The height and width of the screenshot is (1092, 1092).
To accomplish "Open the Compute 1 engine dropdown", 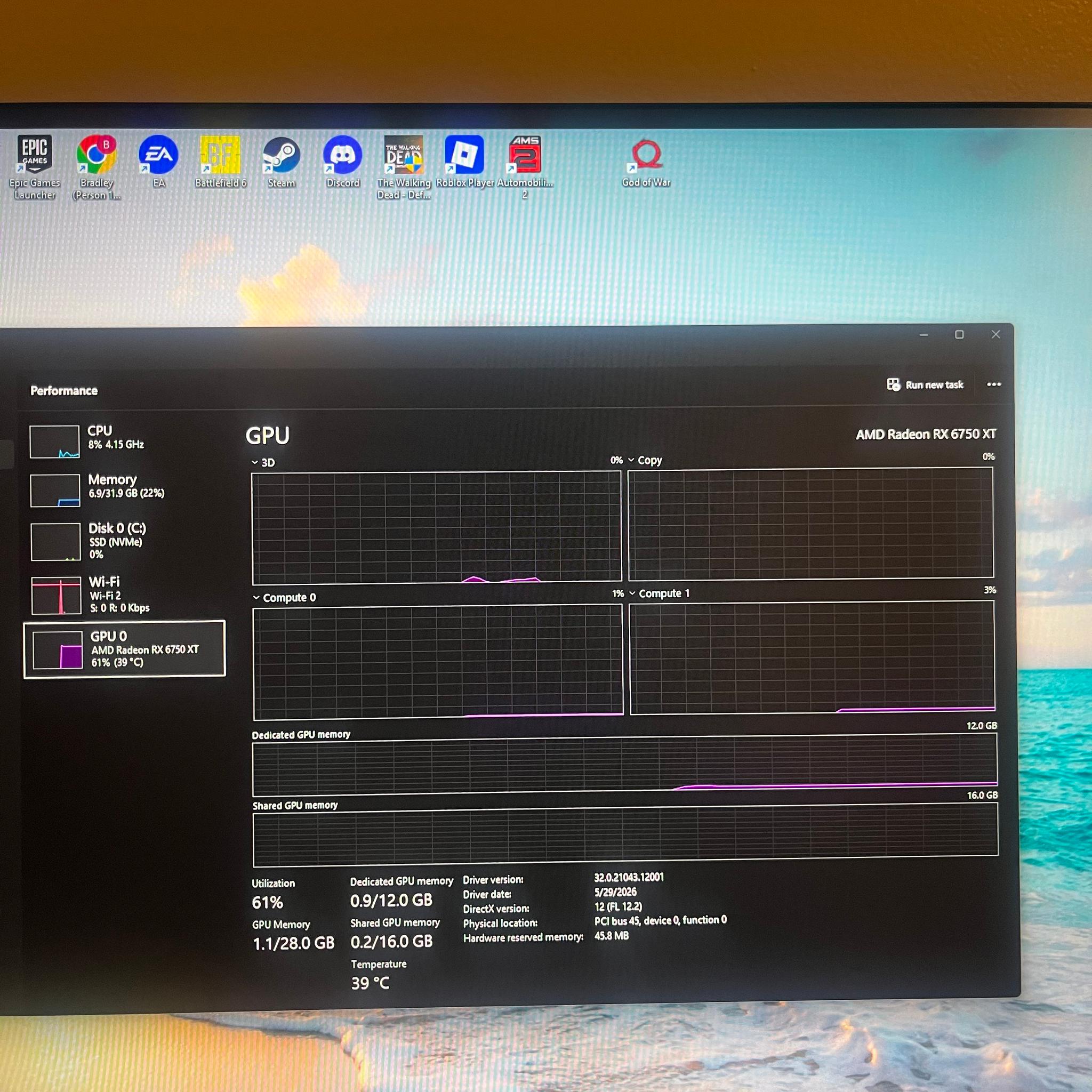I will pos(632,593).
